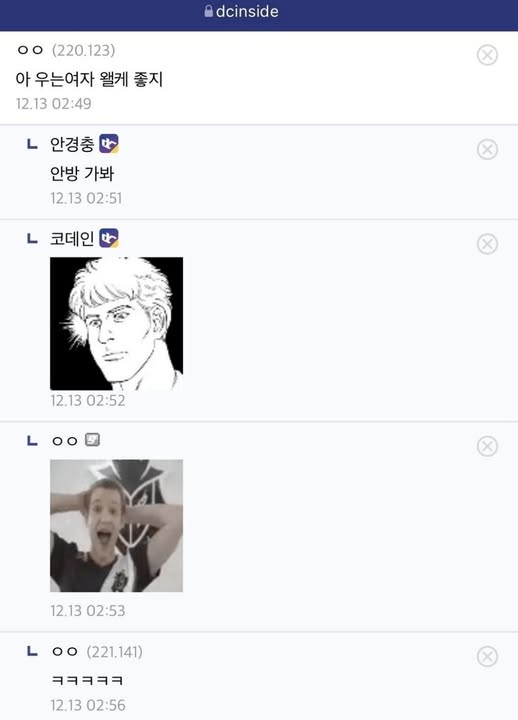Click the reply arrow icon before 안경충
Screen dimensions: 518x720
(x=32, y=144)
